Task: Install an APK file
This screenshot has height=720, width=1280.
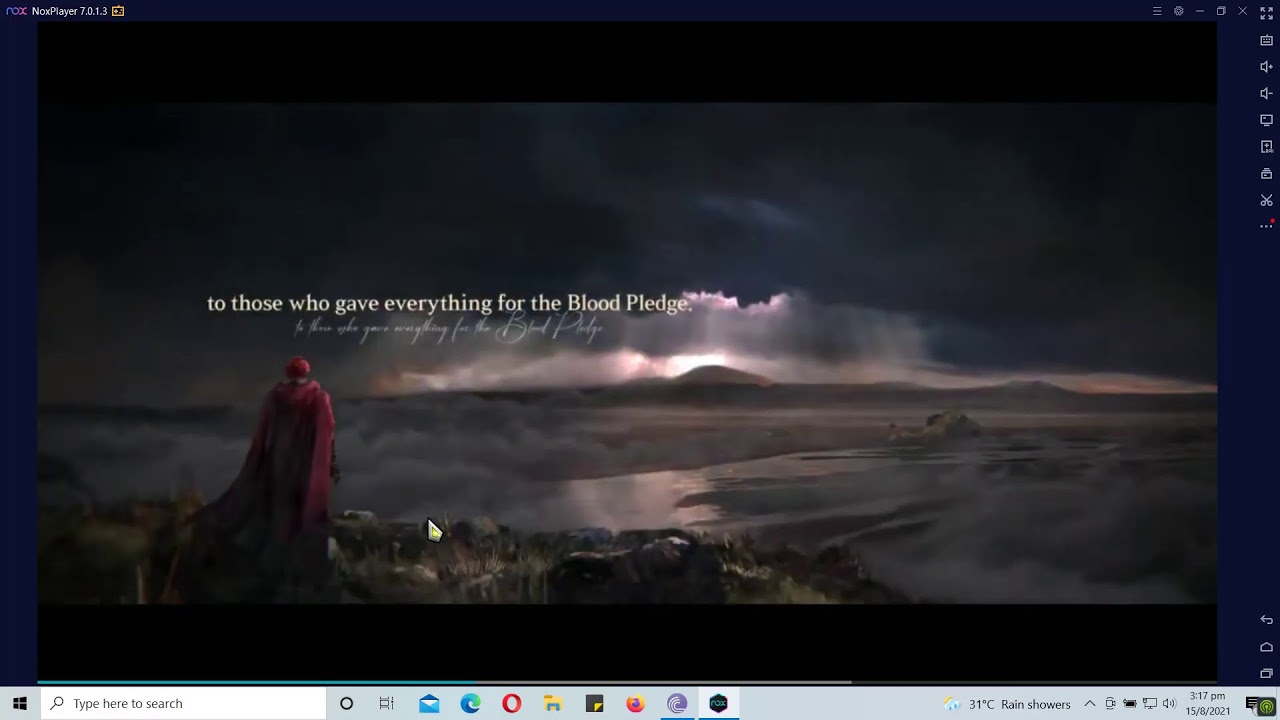Action: [x=1266, y=147]
